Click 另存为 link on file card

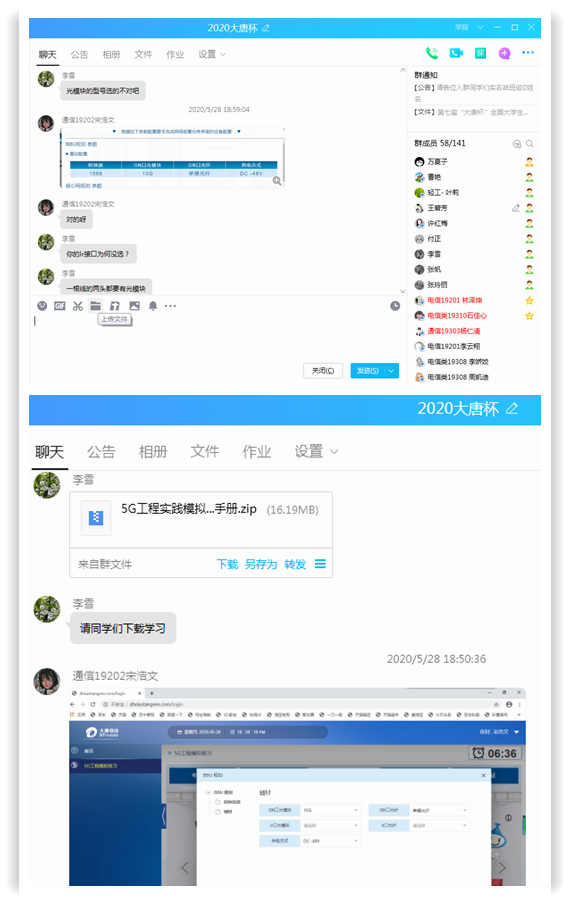(261, 564)
